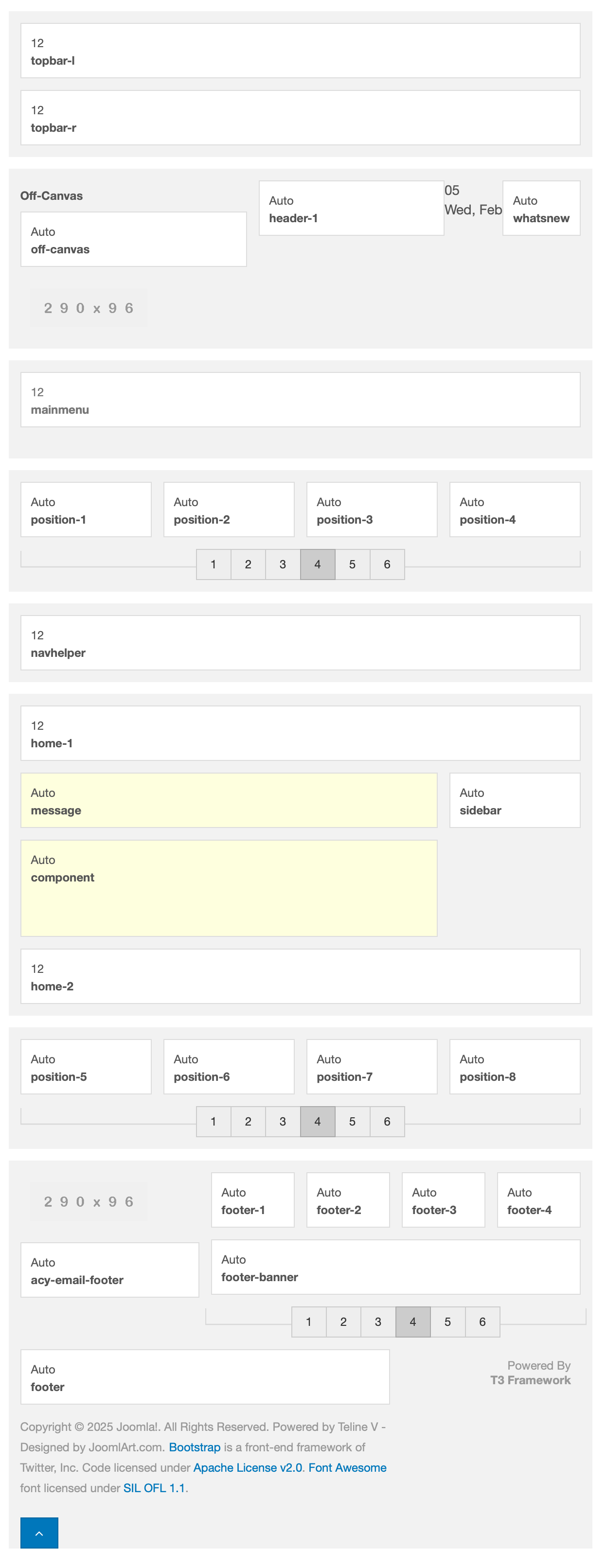Select the footer-banner position block
Screen dimensions: 607x1568
395,1267
